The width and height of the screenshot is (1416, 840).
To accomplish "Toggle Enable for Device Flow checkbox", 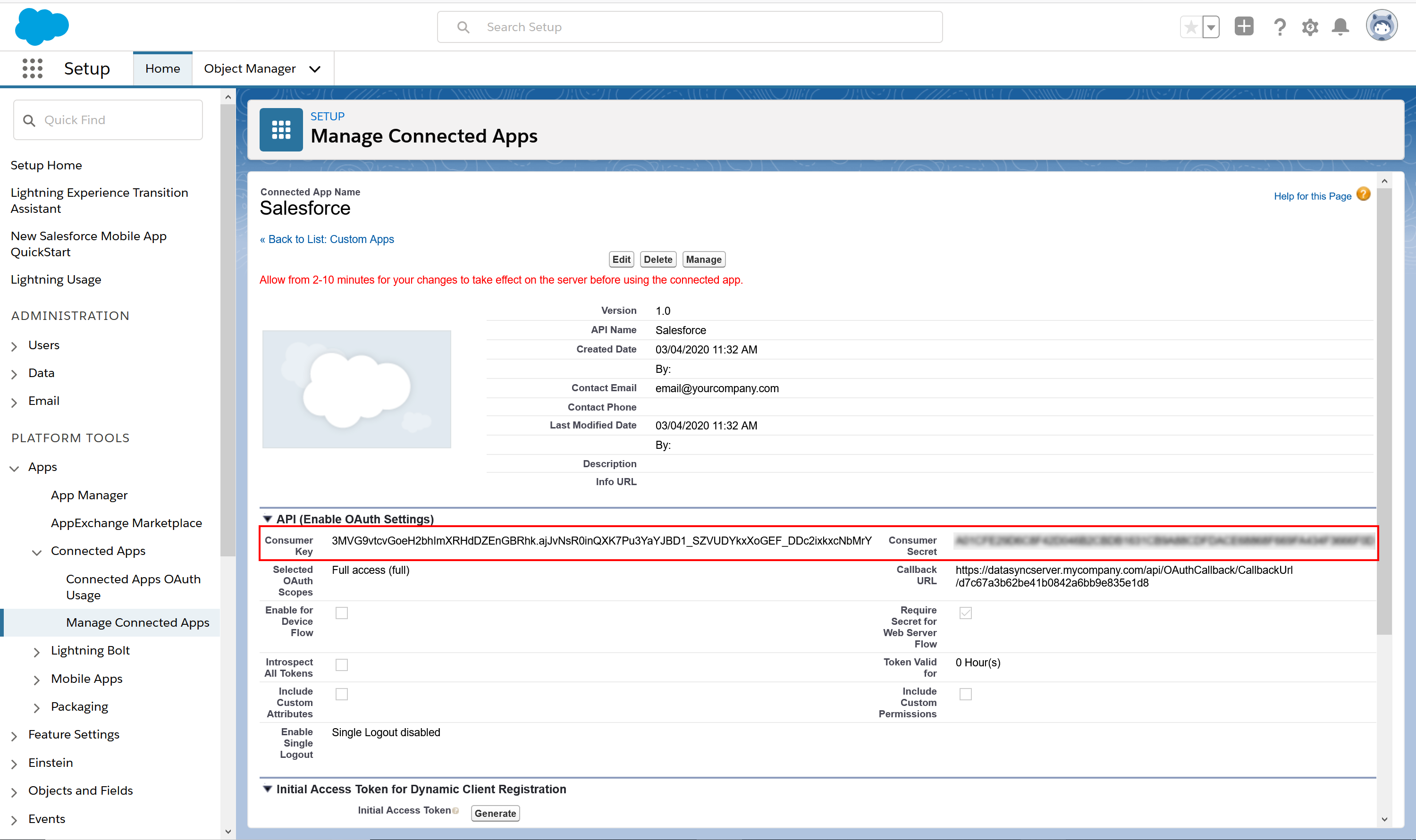I will coord(341,613).
